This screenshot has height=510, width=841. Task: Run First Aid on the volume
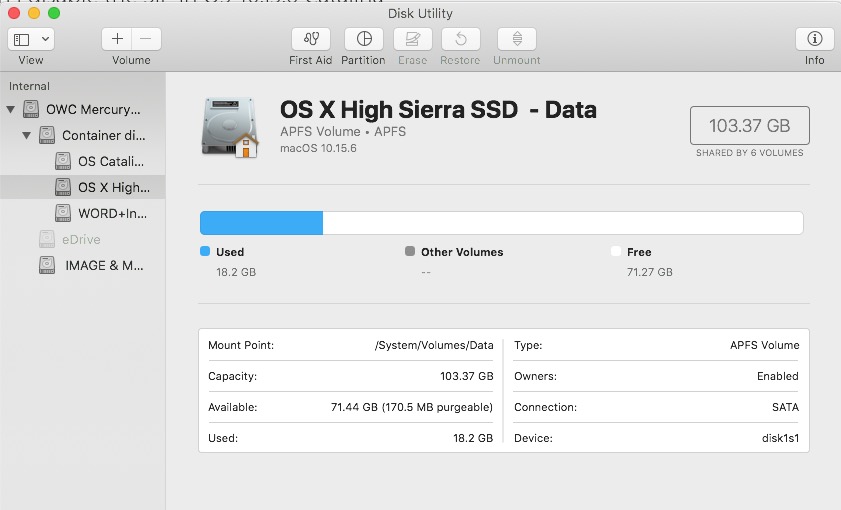[x=311, y=39]
